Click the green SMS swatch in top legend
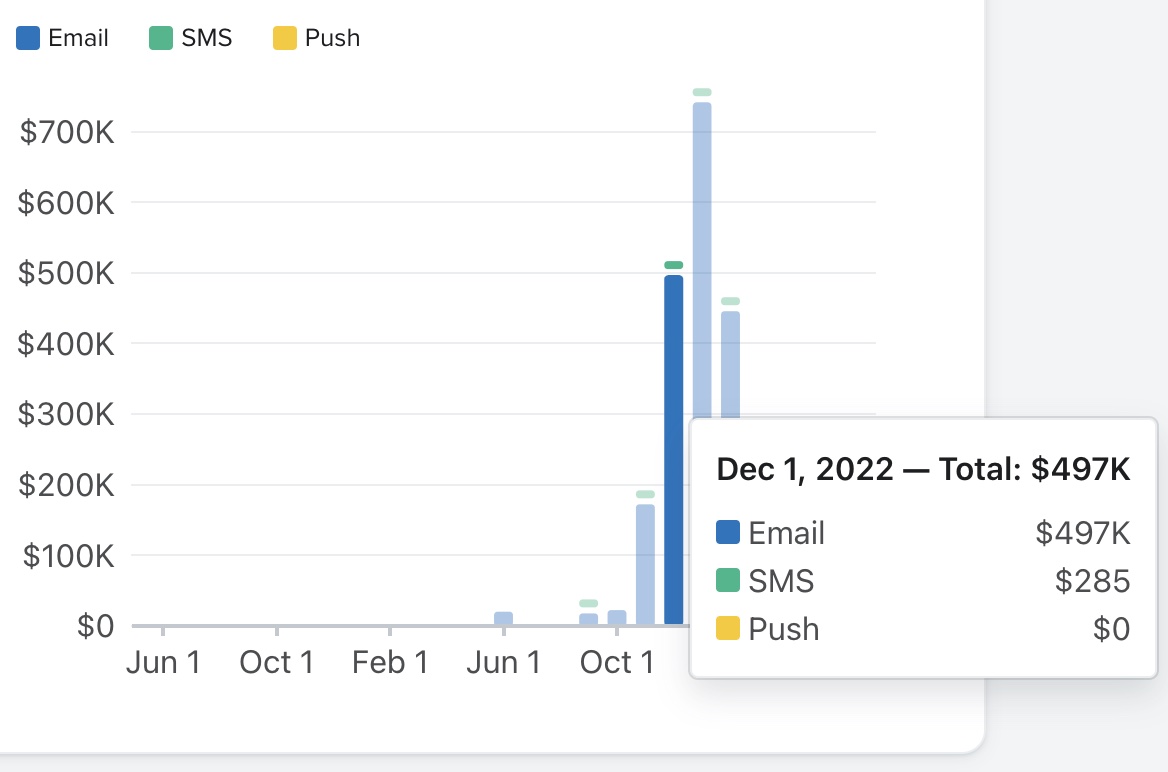 point(161,39)
